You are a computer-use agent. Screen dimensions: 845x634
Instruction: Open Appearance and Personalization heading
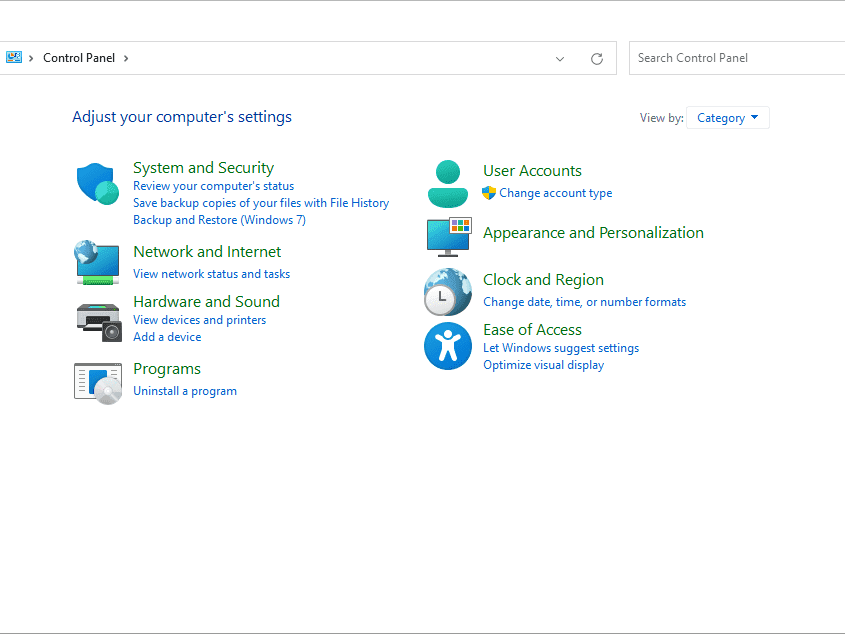pos(593,233)
